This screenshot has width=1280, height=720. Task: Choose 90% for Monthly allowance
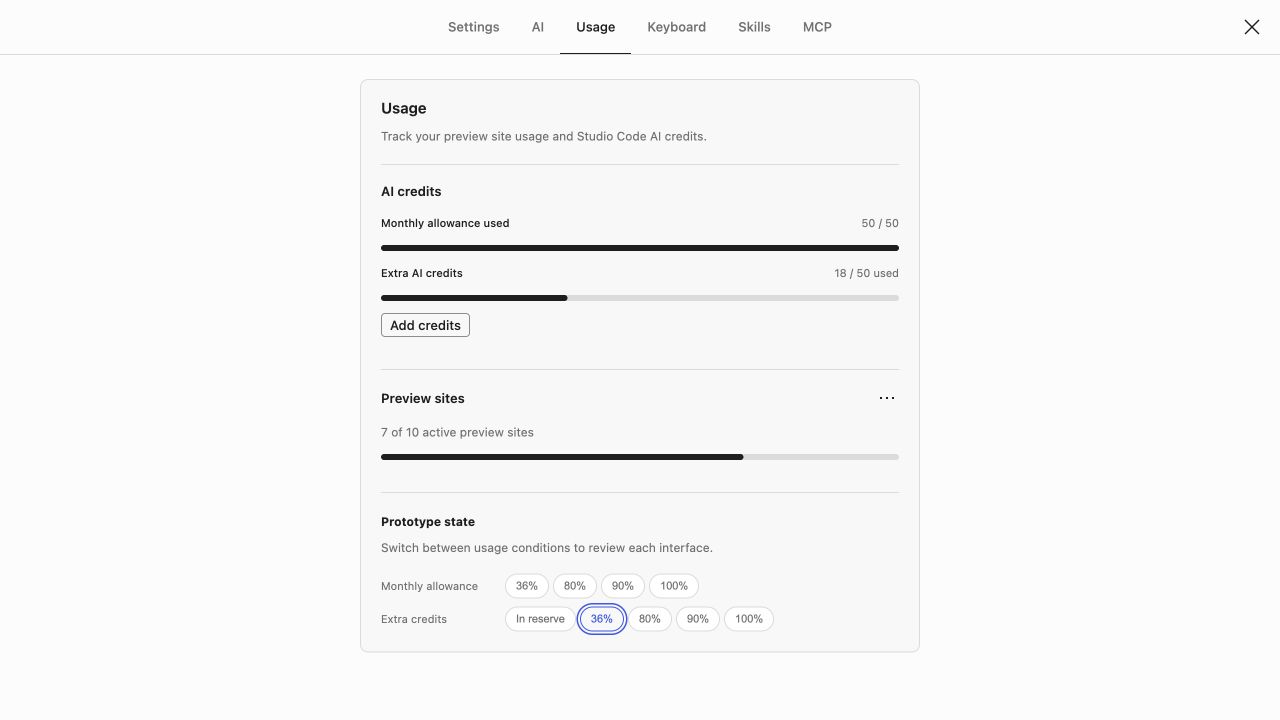click(x=623, y=586)
